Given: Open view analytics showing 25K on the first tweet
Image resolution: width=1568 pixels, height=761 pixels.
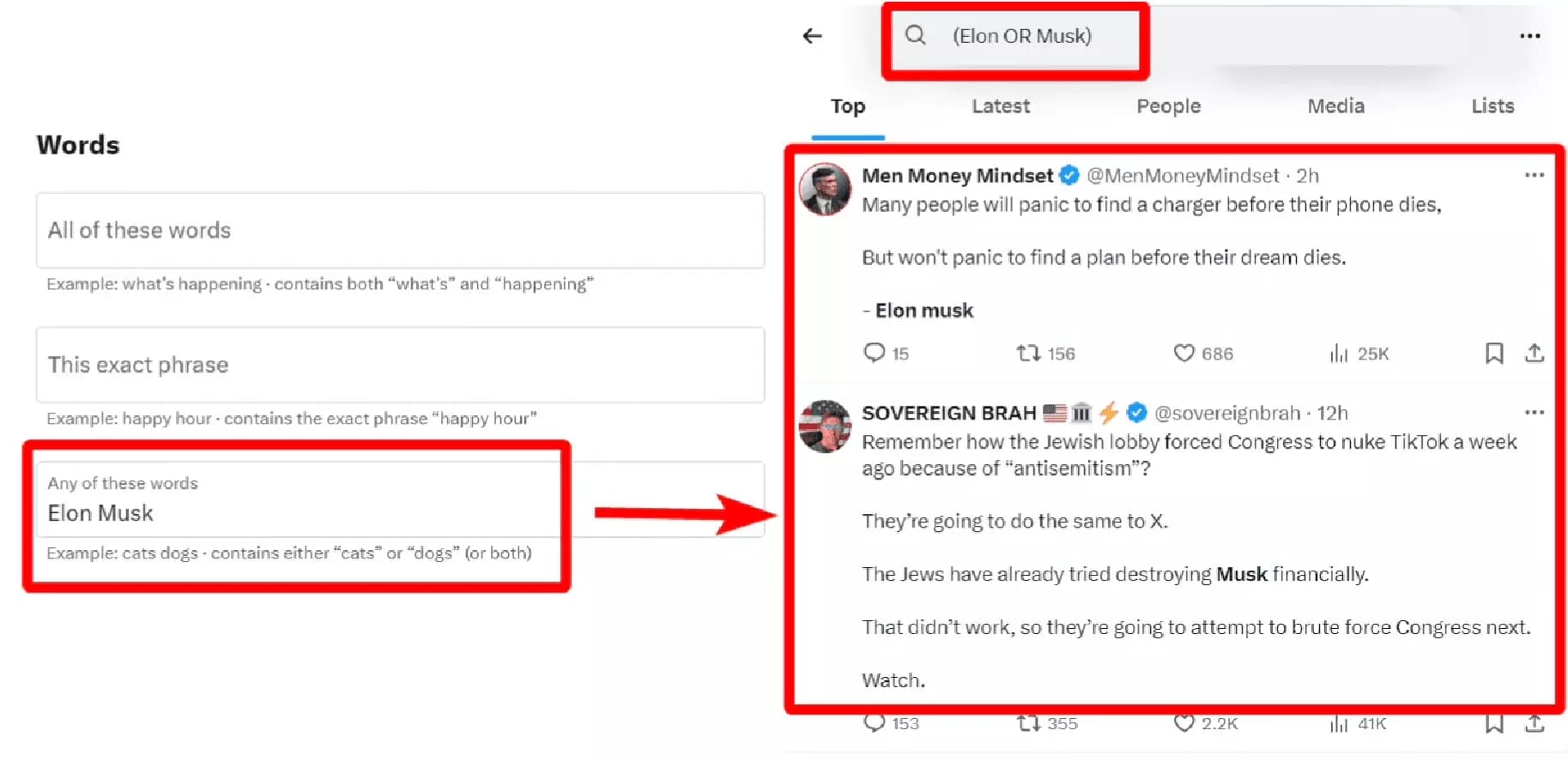Looking at the screenshot, I should click(x=1339, y=353).
